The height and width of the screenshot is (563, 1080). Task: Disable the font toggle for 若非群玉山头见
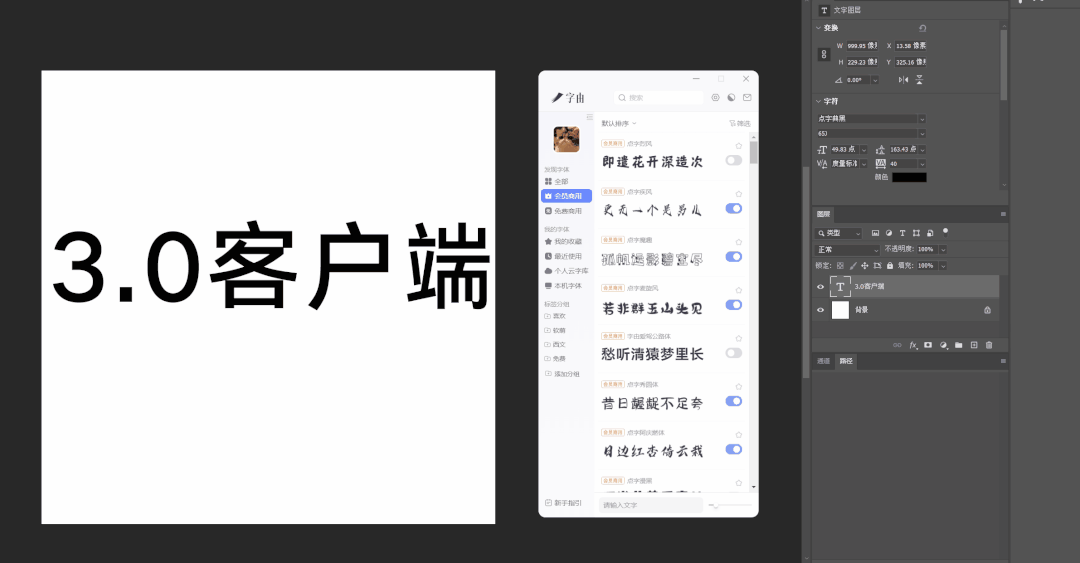coord(734,305)
